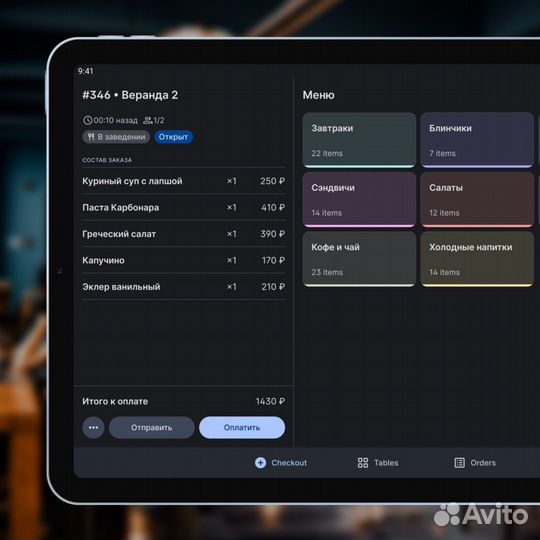The height and width of the screenshot is (540, 540).
Task: Click the 12 items count under Салаты
Action: [x=444, y=213]
